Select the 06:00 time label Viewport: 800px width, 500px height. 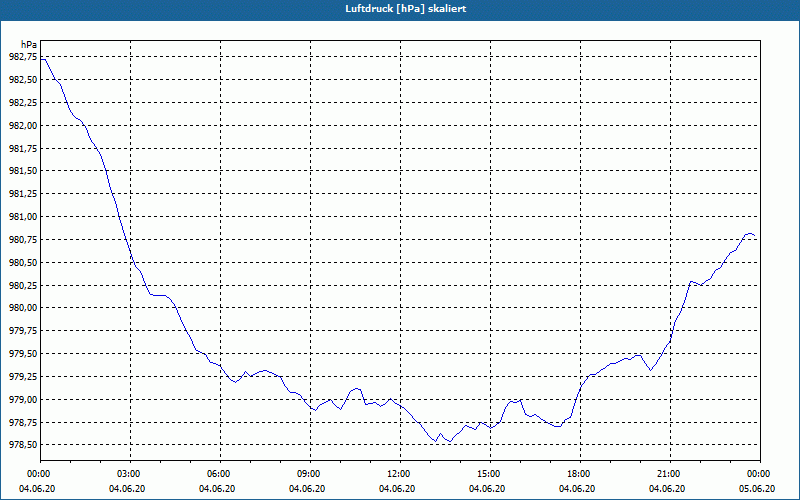click(x=220, y=474)
